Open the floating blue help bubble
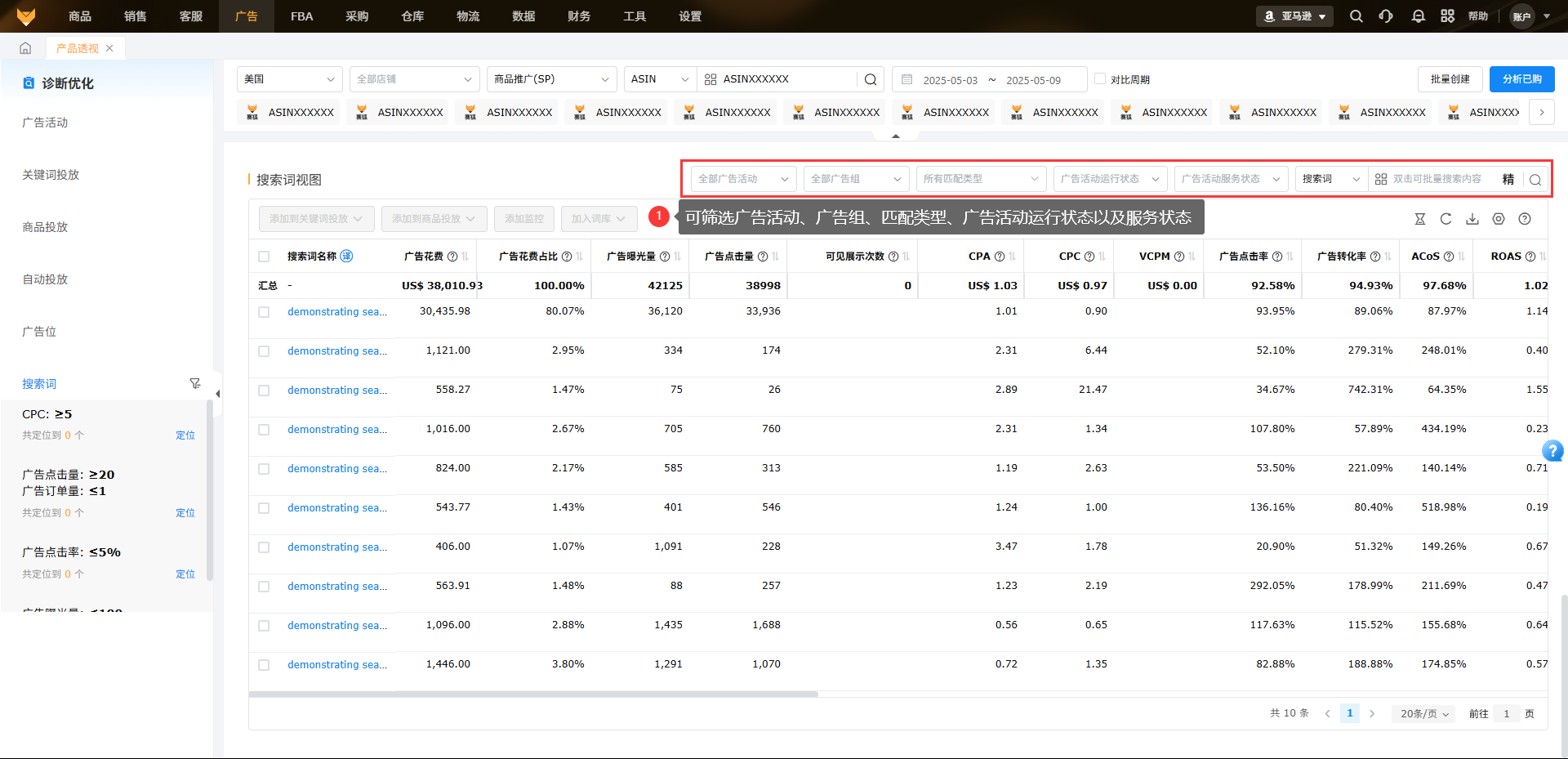1568x759 pixels. [1552, 450]
